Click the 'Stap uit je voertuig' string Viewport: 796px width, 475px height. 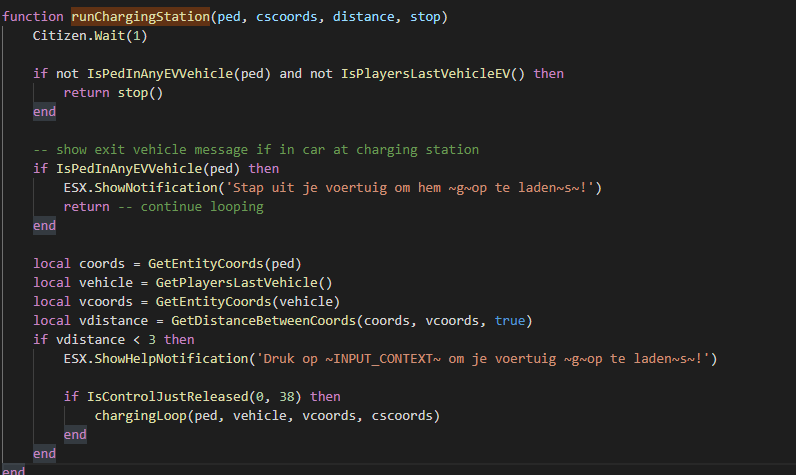coord(410,188)
